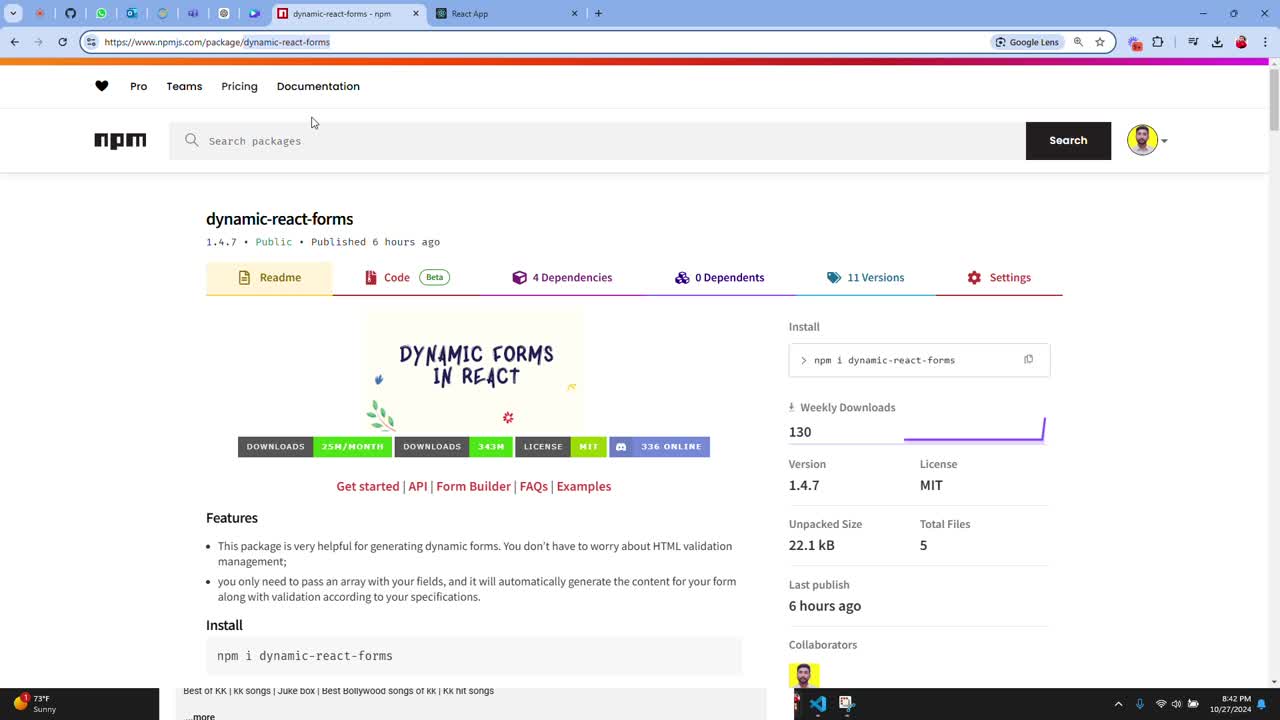Open the pinned Outlook tab

tap(131, 13)
